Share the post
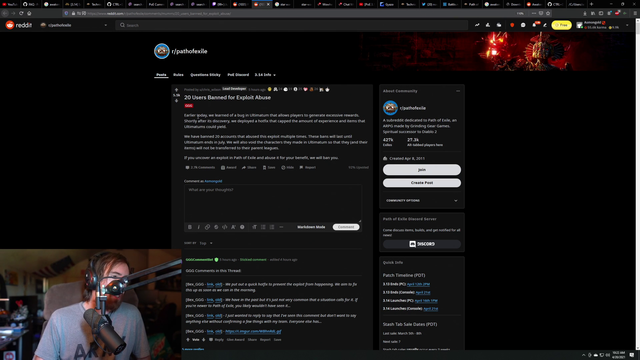Image resolution: width=640 pixels, height=360 pixels. click(249, 167)
